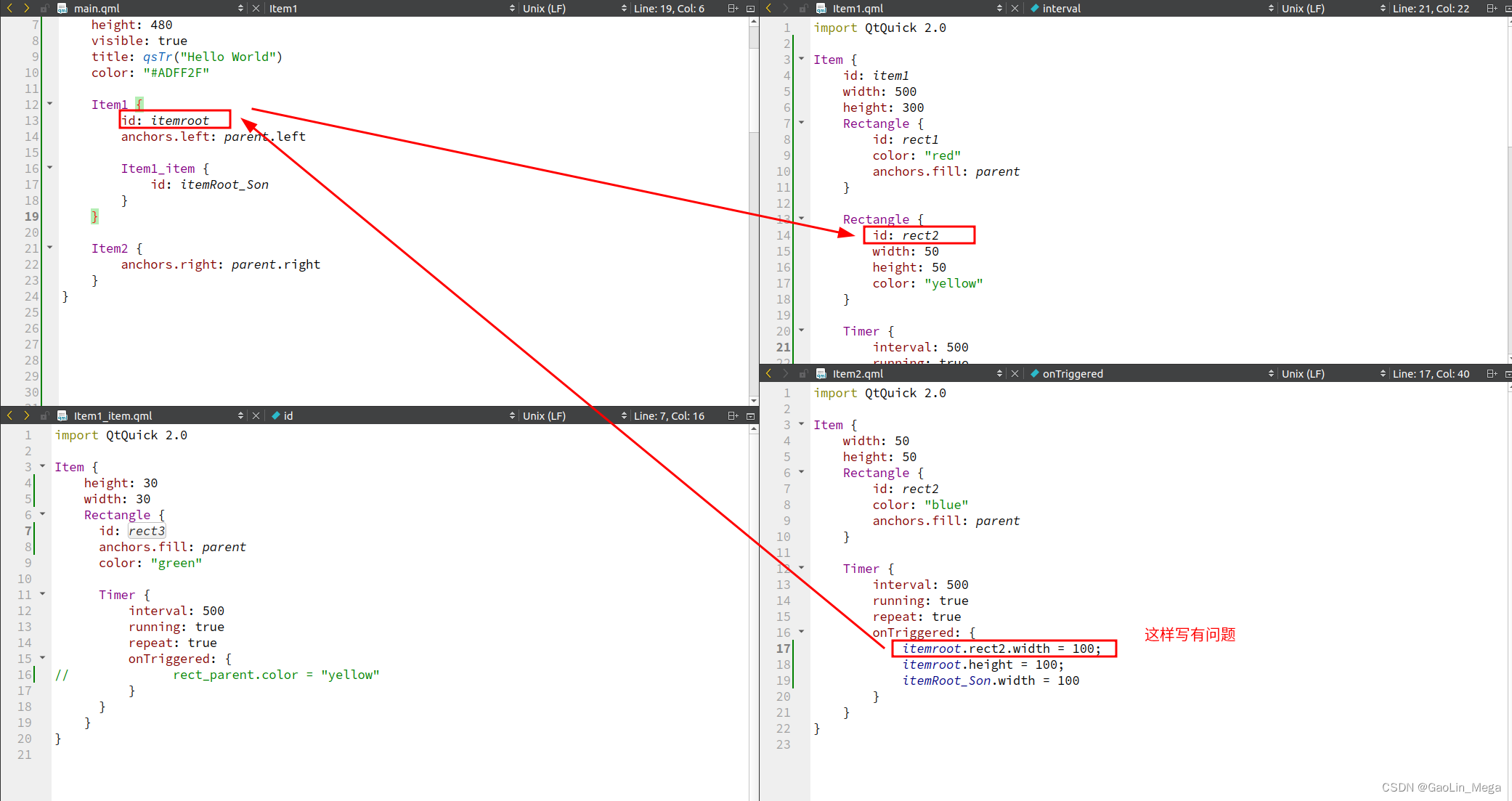Screen dimensions: 1512x801
Task: Collapse the Item1 block in main.qml
Action: tap(50, 104)
